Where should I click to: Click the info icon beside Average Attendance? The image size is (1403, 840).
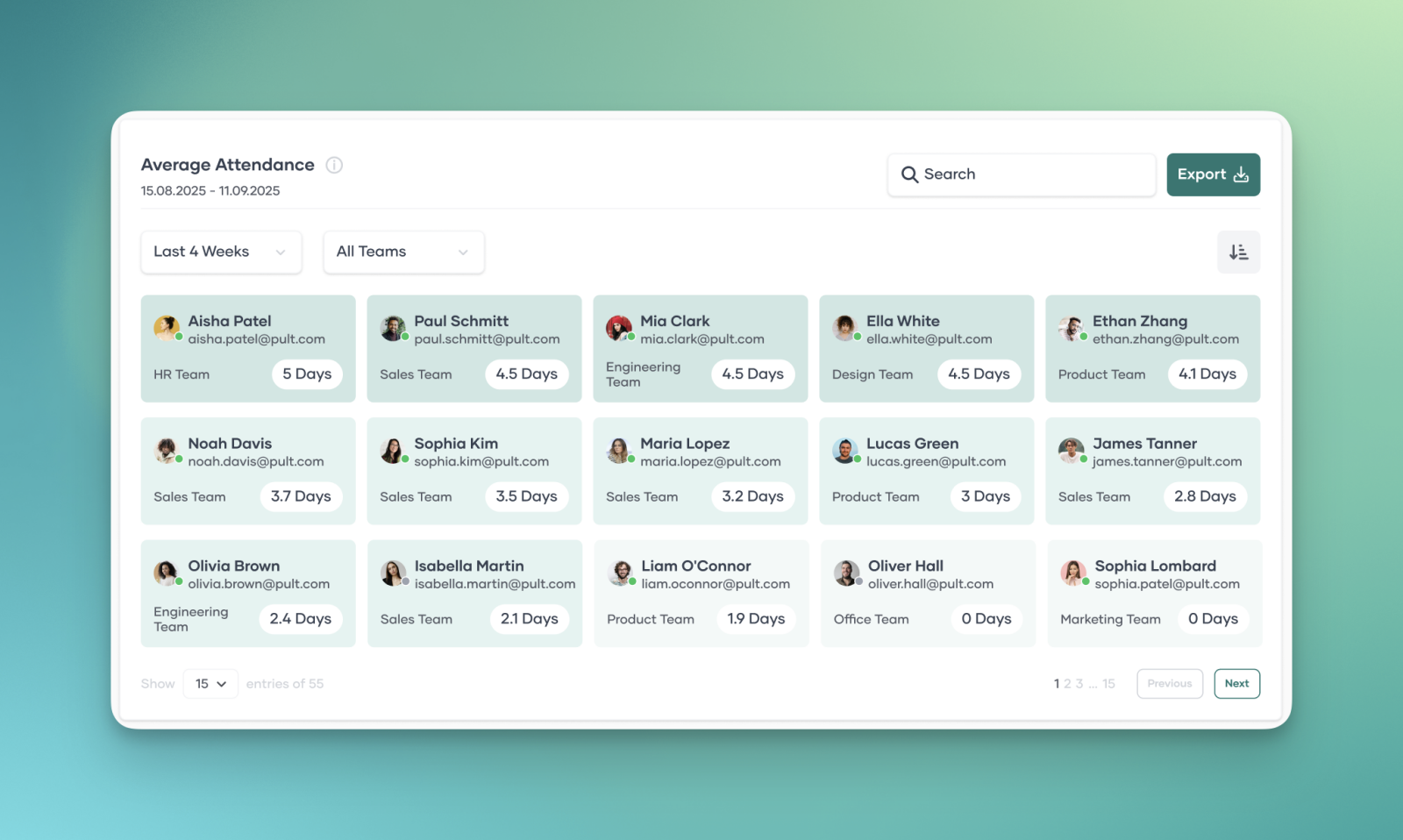pos(334,165)
